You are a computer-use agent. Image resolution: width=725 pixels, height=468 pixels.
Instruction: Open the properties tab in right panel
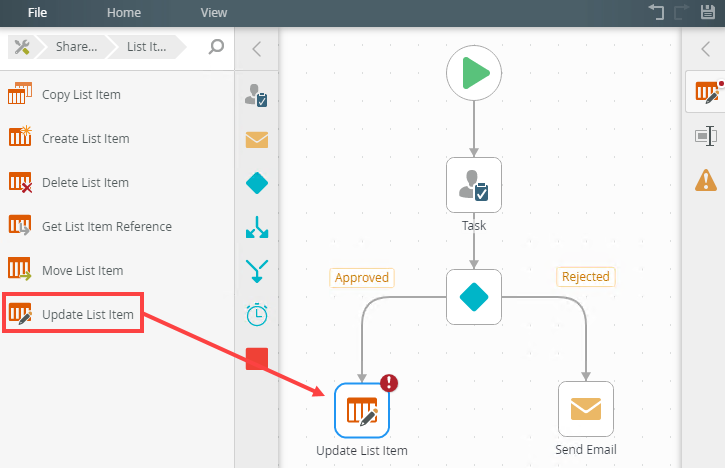pos(706,136)
